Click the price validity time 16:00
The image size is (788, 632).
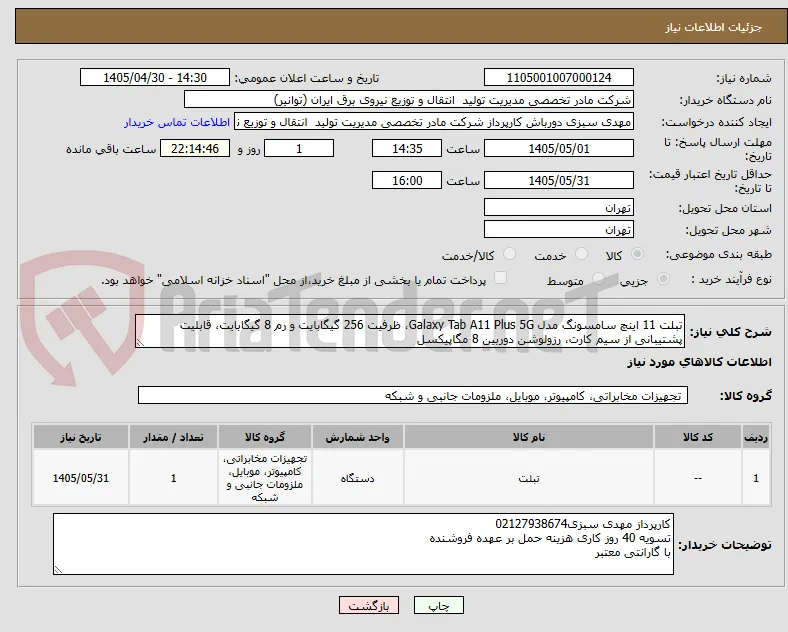(407, 180)
